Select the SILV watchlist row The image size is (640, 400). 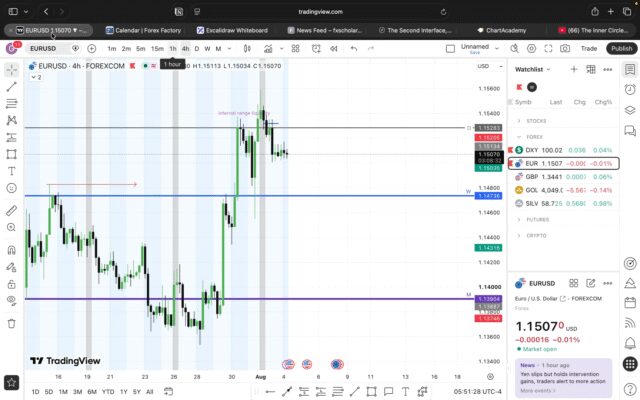click(x=563, y=203)
